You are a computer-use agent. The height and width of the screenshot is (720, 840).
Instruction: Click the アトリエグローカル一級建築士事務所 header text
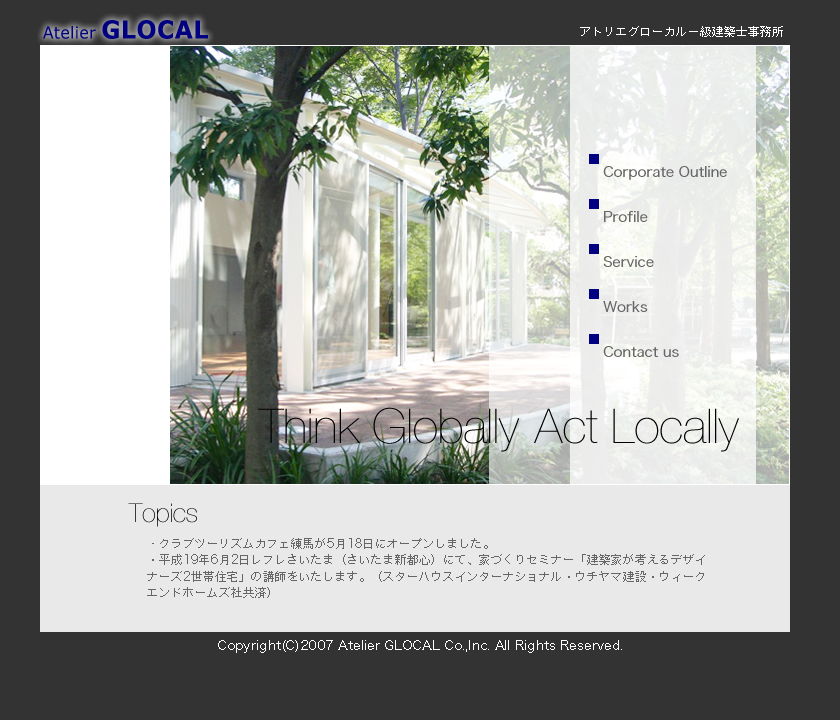click(681, 32)
